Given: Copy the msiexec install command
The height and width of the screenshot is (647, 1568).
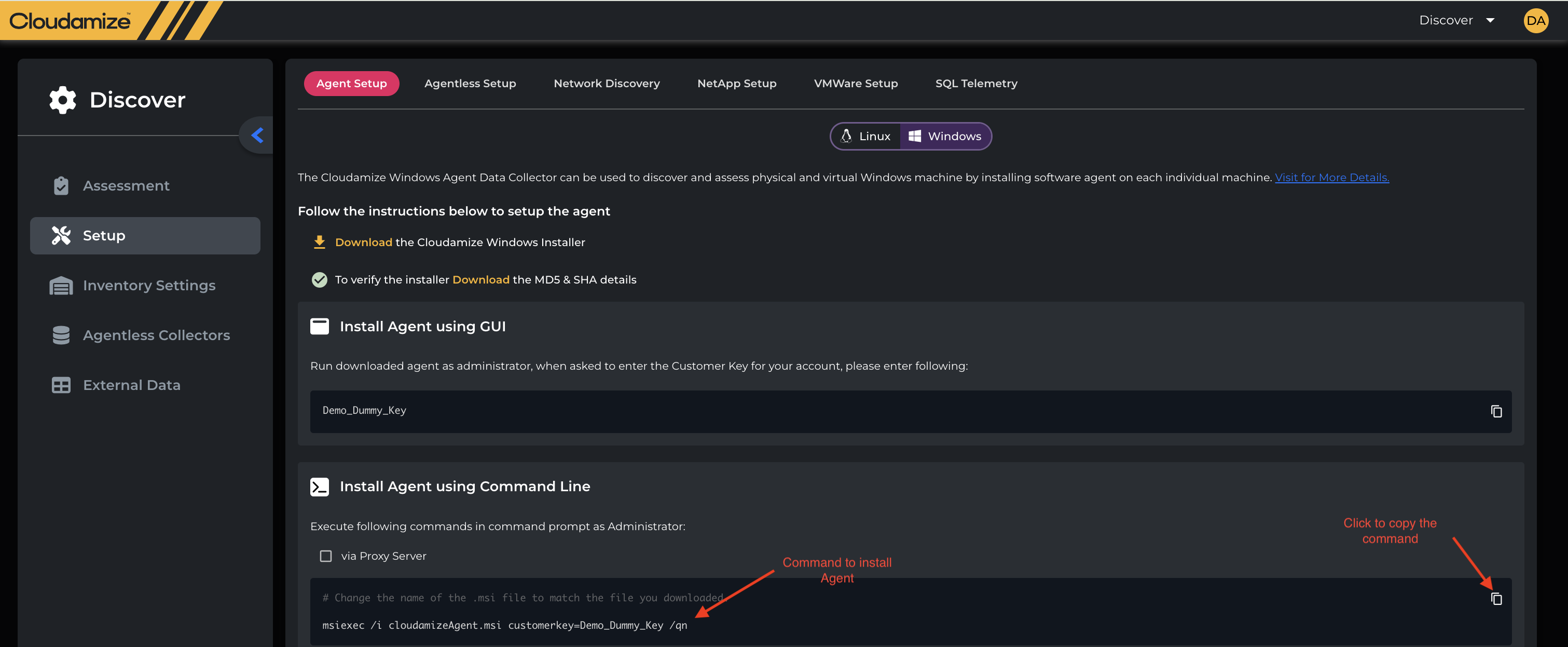Looking at the screenshot, I should pyautogui.click(x=1495, y=599).
